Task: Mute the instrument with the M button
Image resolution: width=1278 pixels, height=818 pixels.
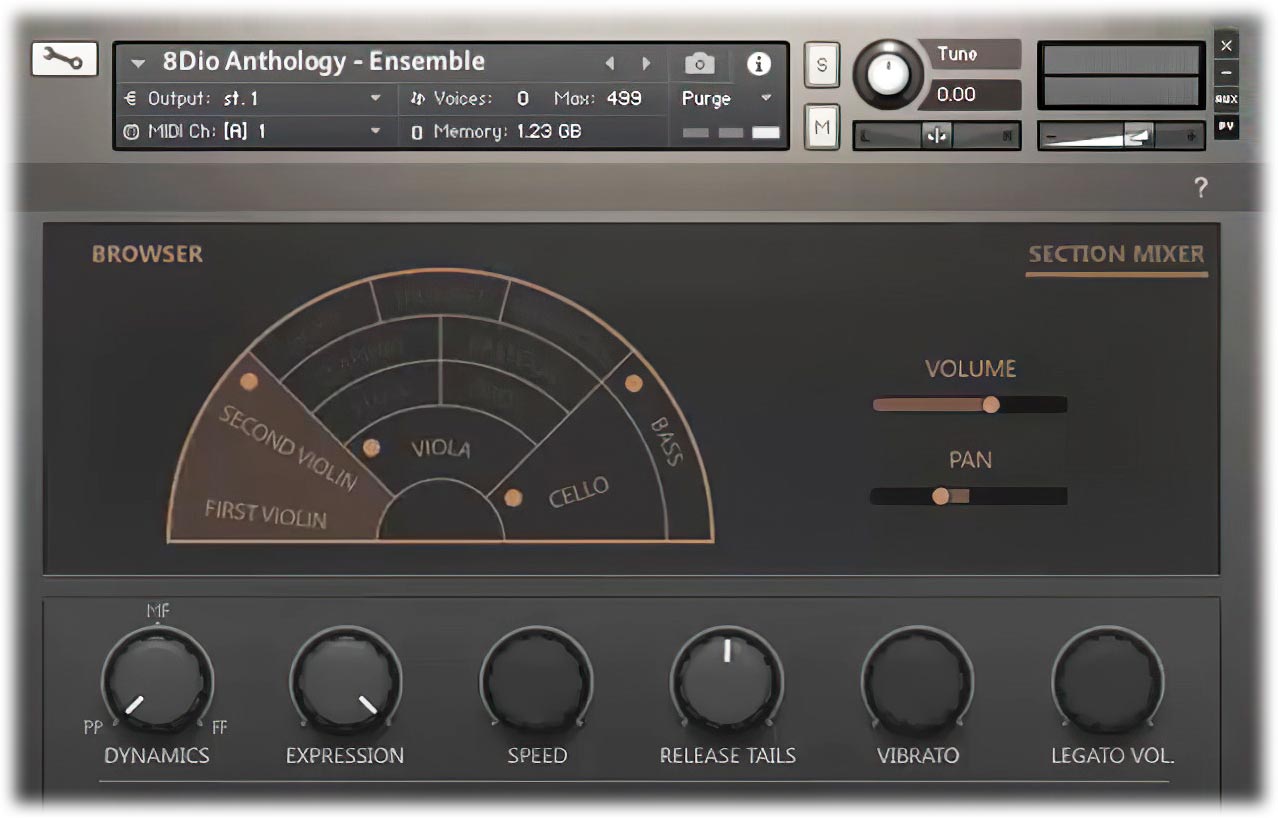Action: click(820, 123)
